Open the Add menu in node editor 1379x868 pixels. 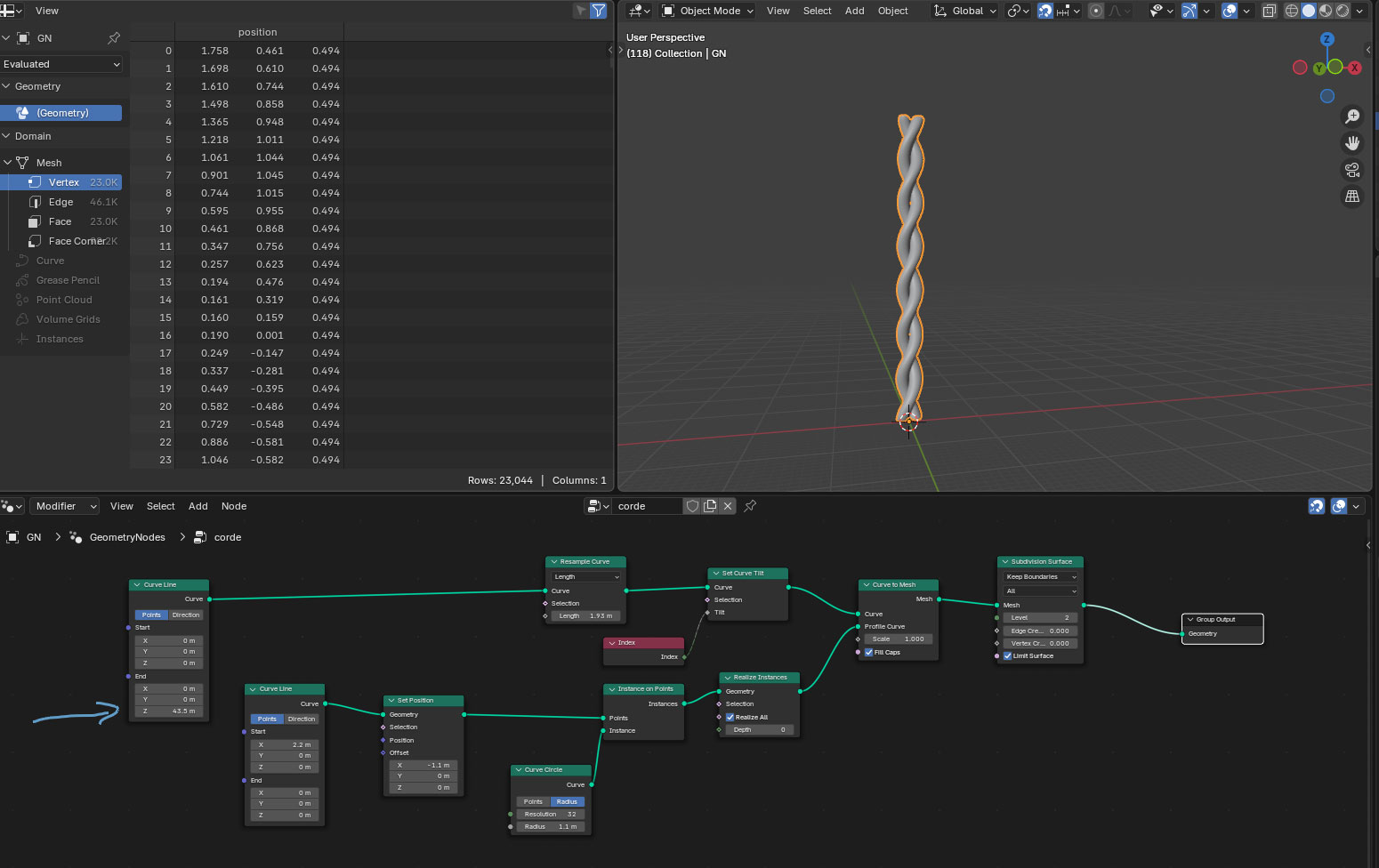[198, 506]
